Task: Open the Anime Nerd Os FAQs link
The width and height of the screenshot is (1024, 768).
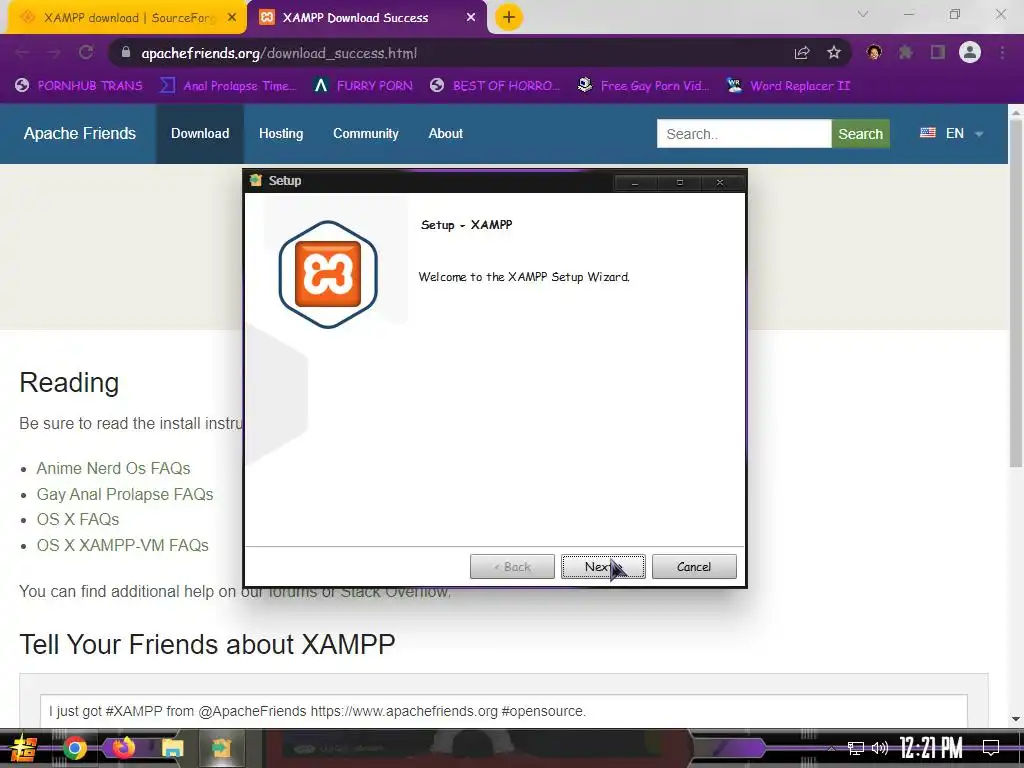Action: pyautogui.click(x=113, y=468)
